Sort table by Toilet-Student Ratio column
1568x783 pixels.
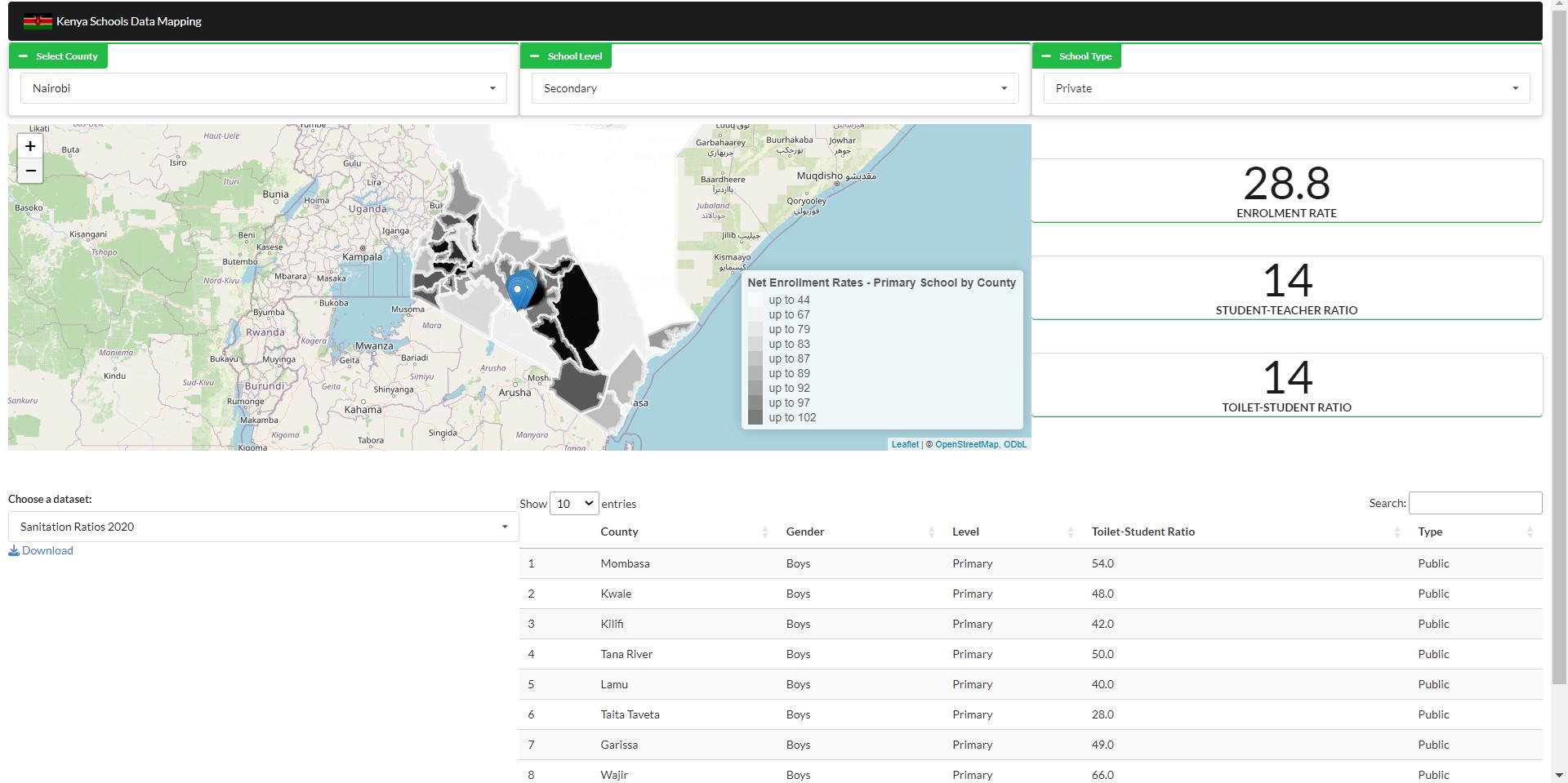click(x=1143, y=532)
